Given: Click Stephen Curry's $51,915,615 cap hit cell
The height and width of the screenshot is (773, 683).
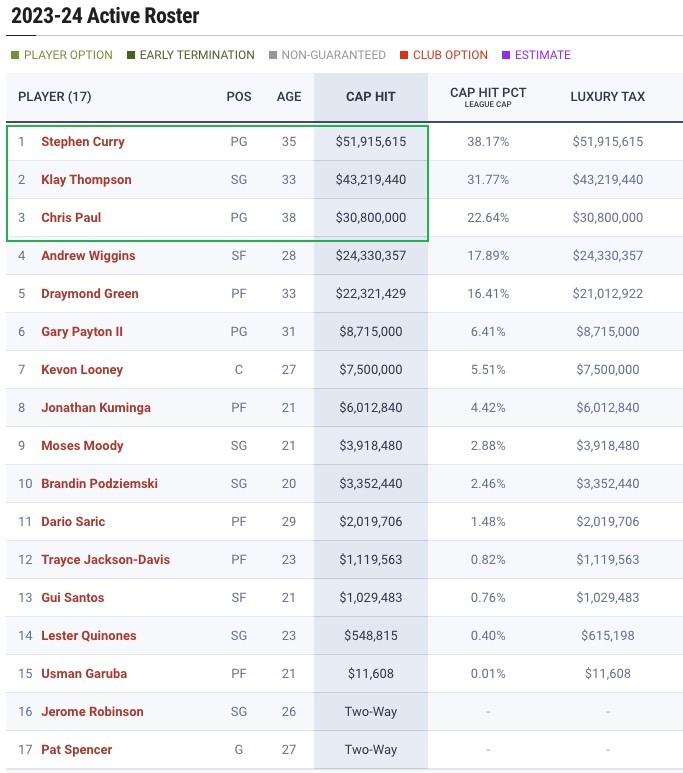Looking at the screenshot, I should (x=370, y=142).
